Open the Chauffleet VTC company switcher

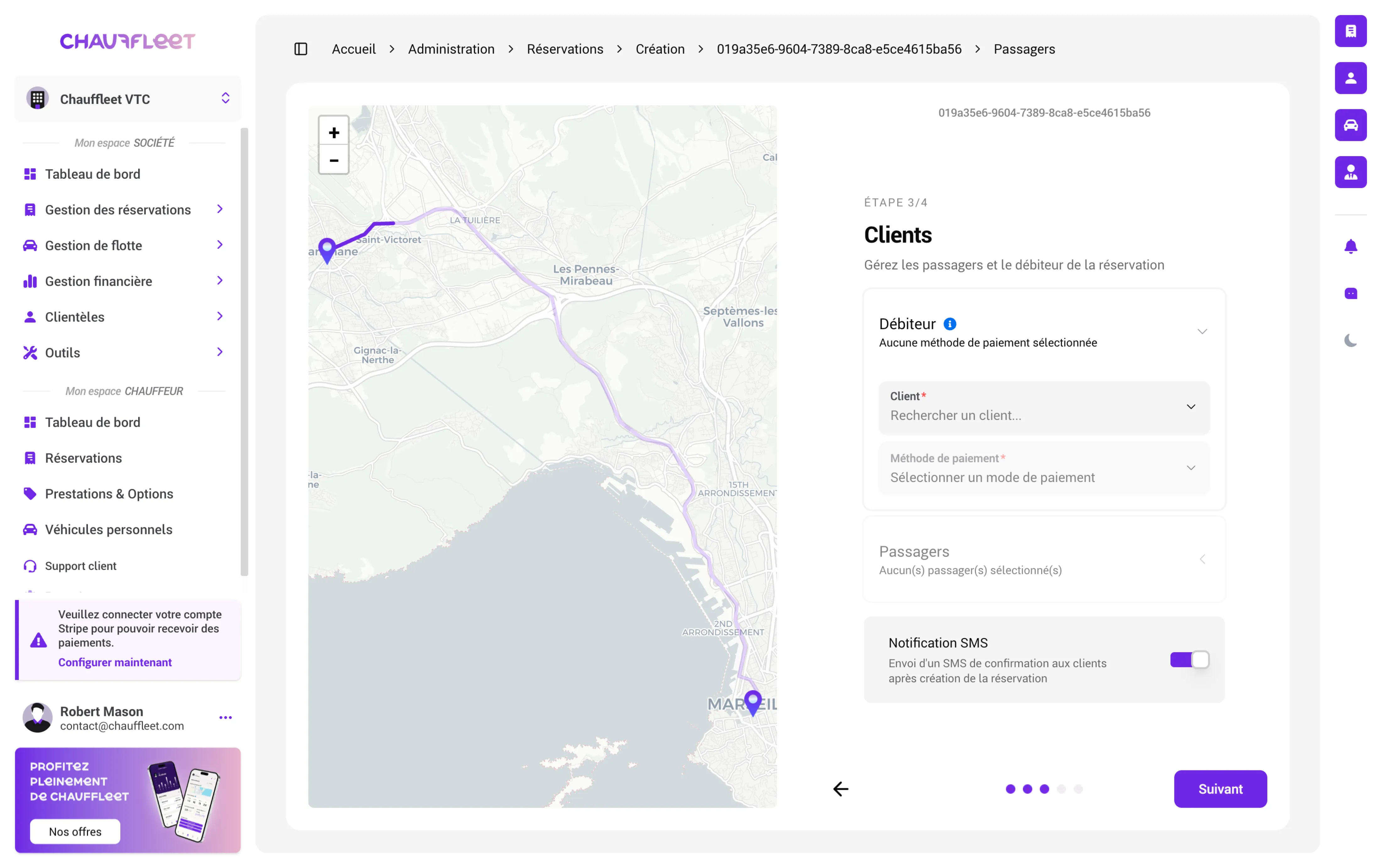[128, 99]
